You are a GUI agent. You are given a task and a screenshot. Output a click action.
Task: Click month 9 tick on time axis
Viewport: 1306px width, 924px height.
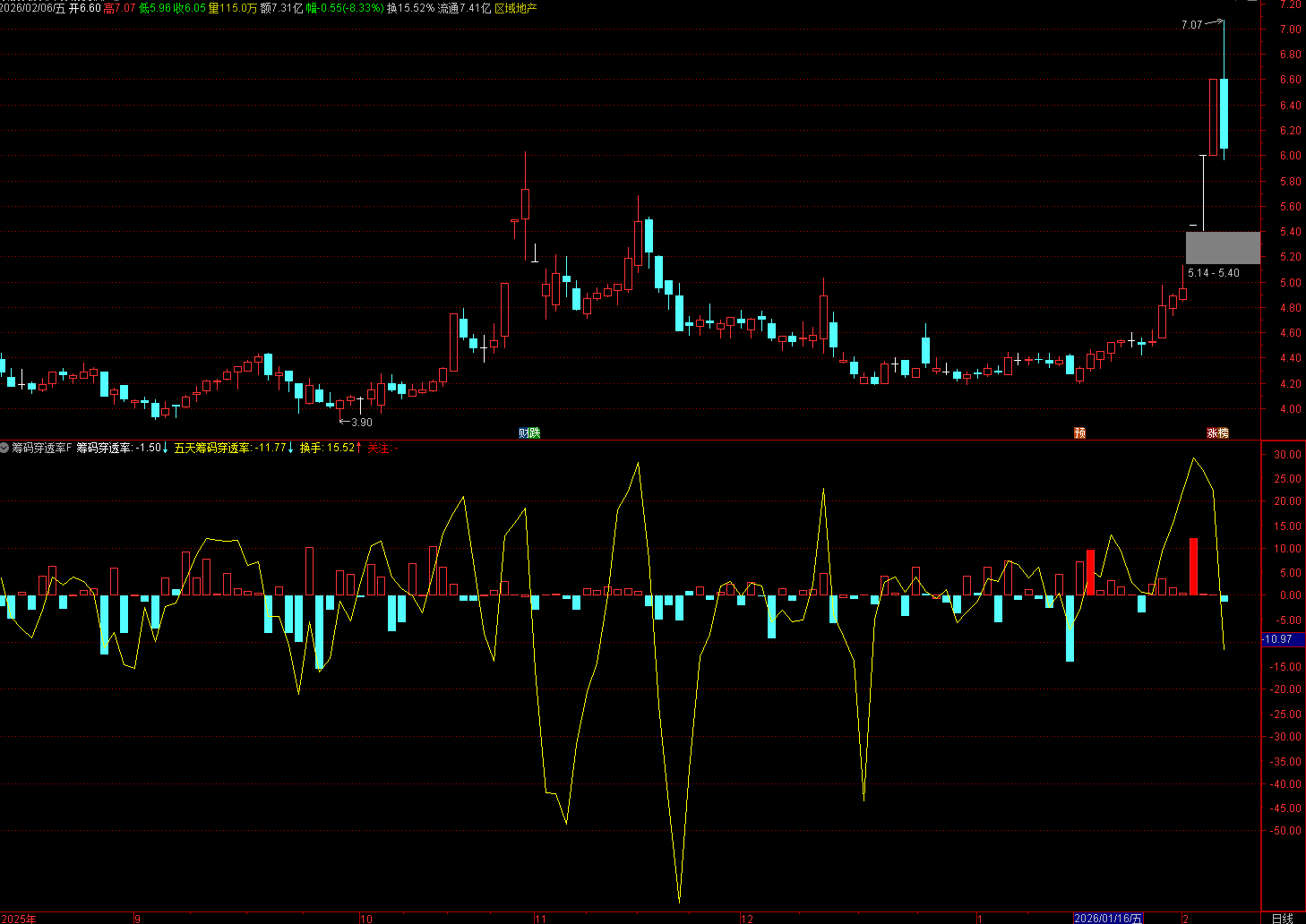click(137, 919)
